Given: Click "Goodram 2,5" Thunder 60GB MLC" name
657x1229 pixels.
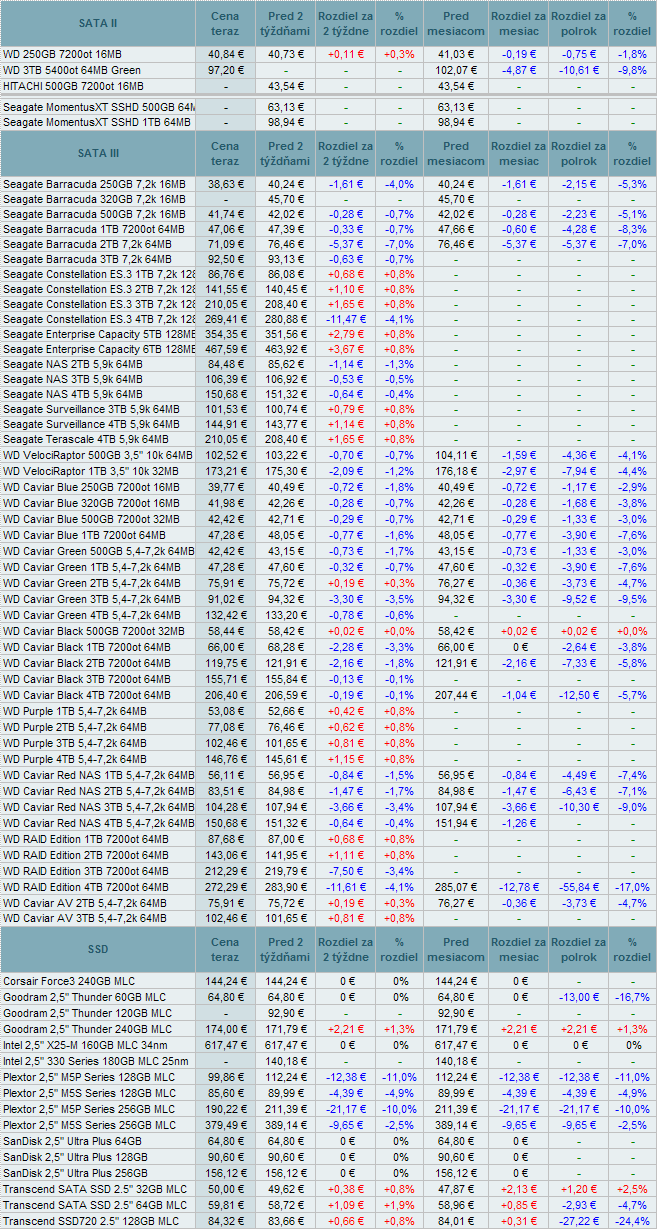Looking at the screenshot, I should tap(83, 997).
